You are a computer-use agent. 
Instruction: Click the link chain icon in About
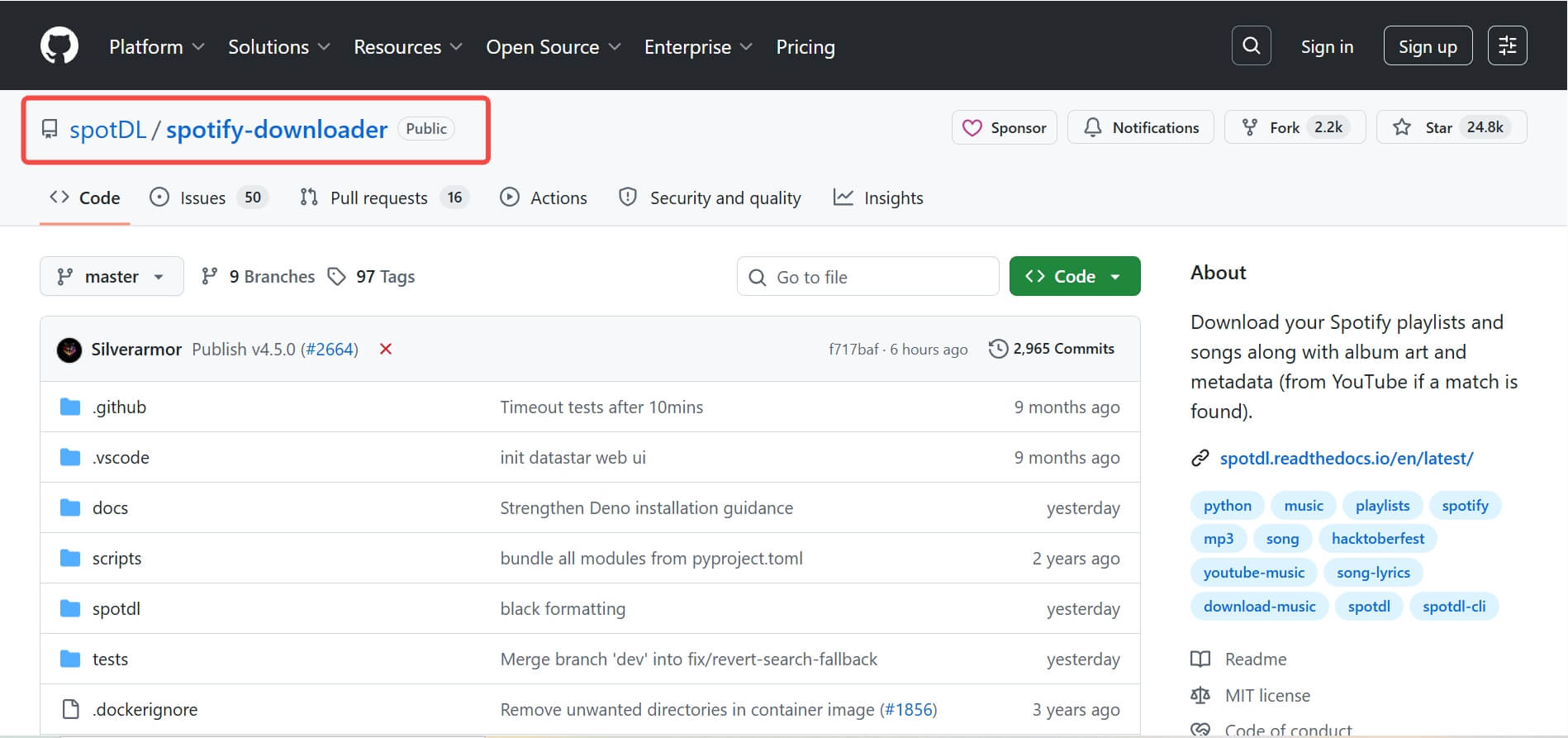tap(1200, 458)
